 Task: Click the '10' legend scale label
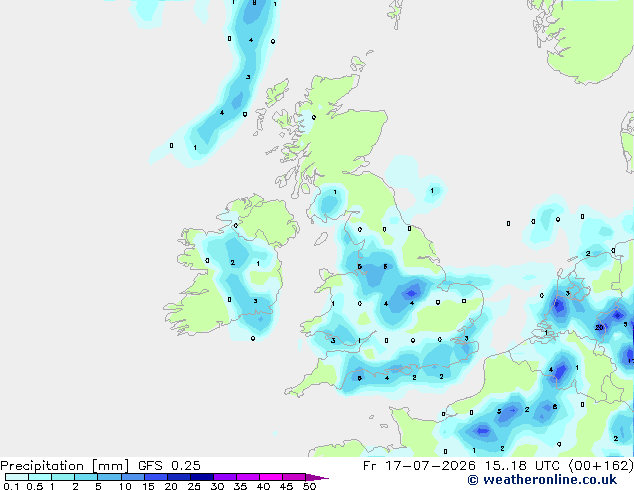tap(125, 486)
